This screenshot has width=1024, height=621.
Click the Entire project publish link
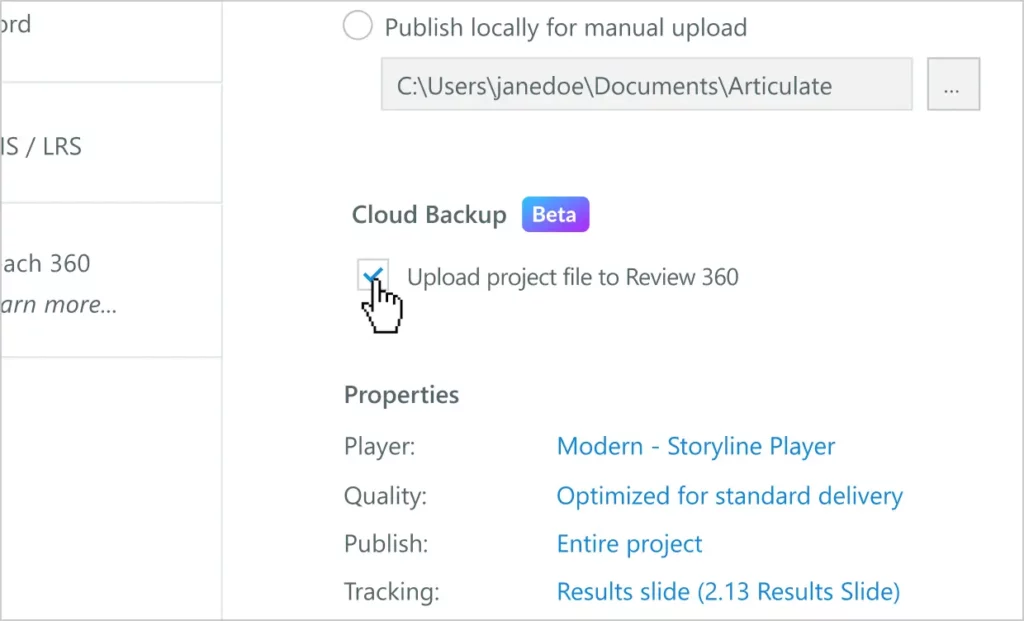(629, 545)
